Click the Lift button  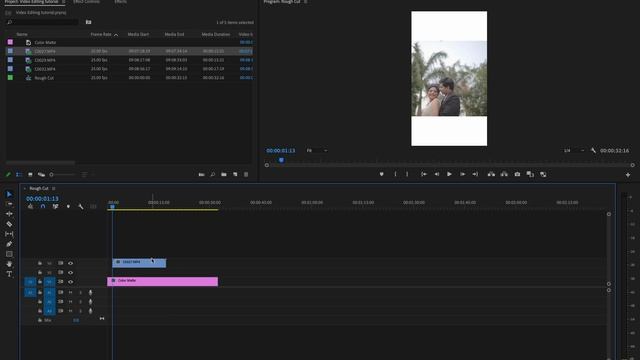tap(491, 174)
